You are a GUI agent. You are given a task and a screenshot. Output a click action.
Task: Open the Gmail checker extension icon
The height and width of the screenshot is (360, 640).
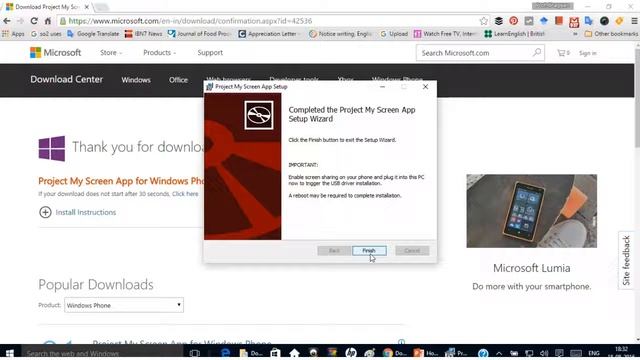(574, 21)
